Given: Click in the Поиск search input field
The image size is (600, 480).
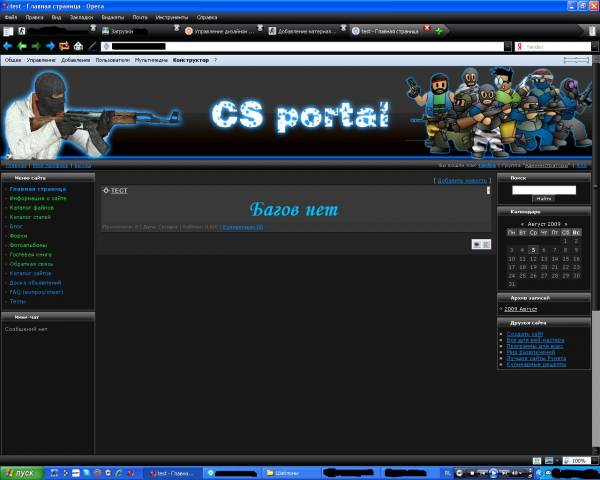Looking at the screenshot, I should click(544, 190).
